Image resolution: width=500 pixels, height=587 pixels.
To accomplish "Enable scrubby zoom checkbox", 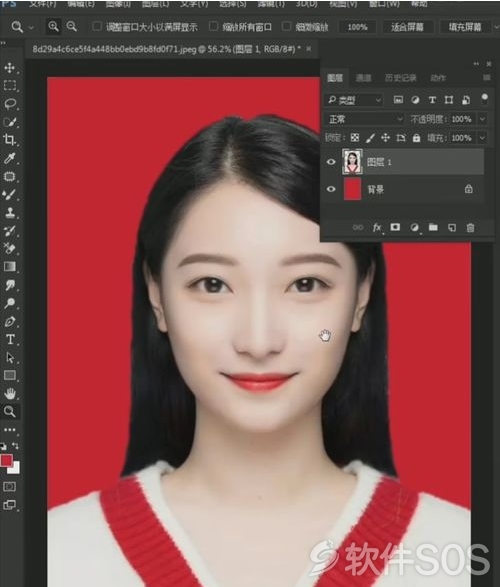I will coord(286,26).
